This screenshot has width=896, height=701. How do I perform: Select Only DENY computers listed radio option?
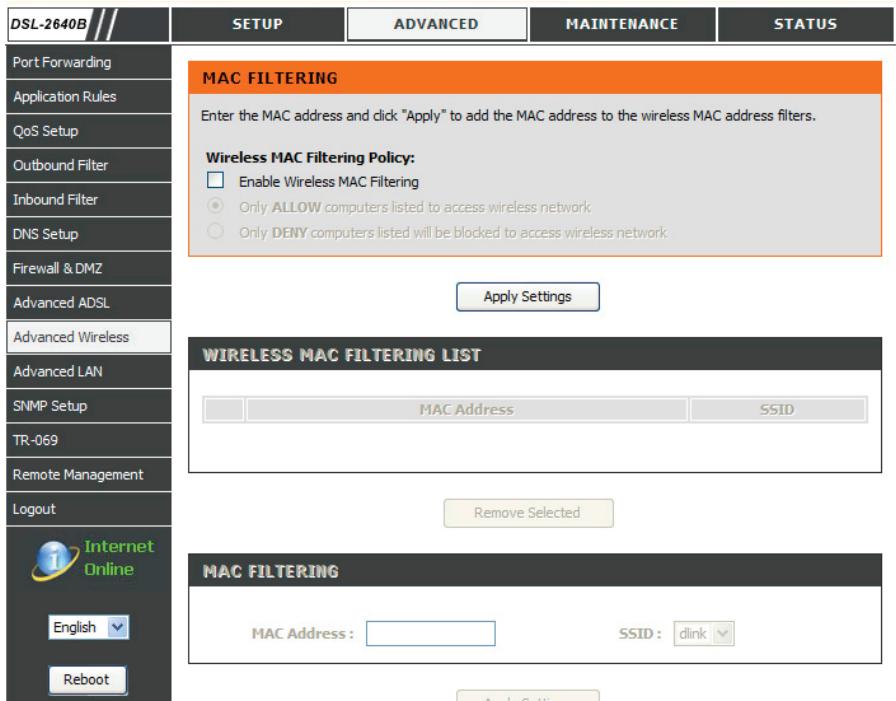(213, 232)
